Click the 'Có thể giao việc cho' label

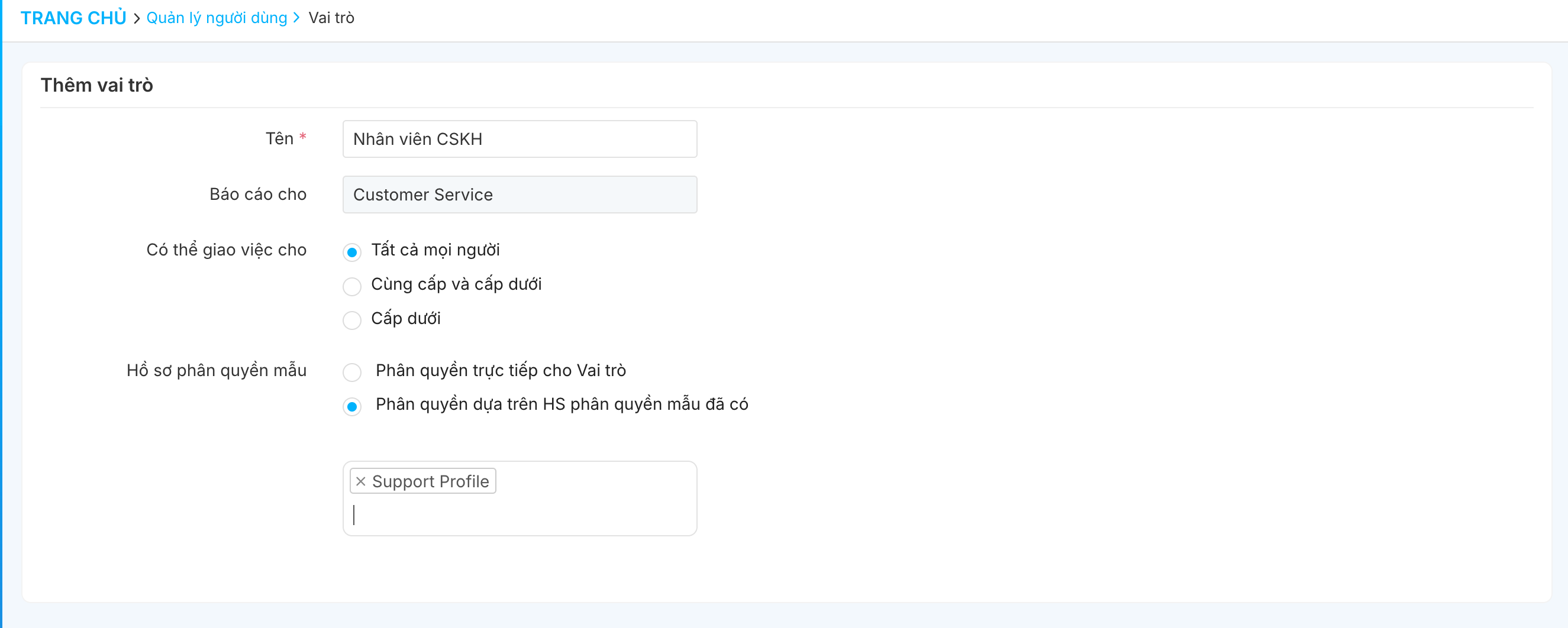[x=226, y=250]
